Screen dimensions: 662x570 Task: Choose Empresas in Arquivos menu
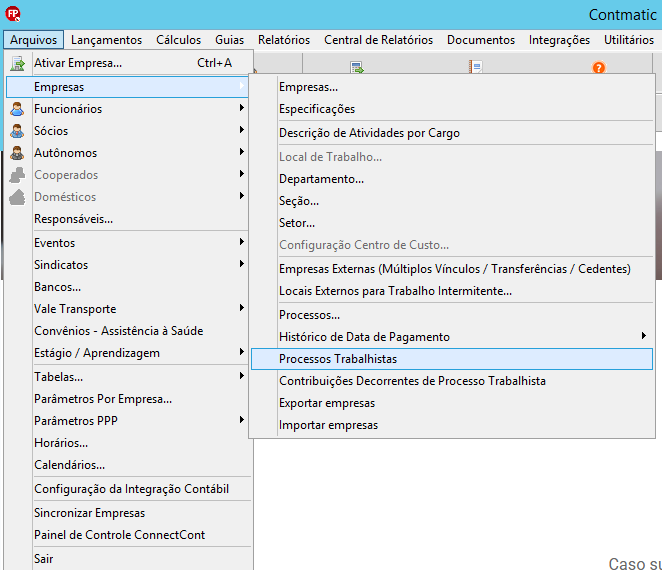(x=128, y=87)
